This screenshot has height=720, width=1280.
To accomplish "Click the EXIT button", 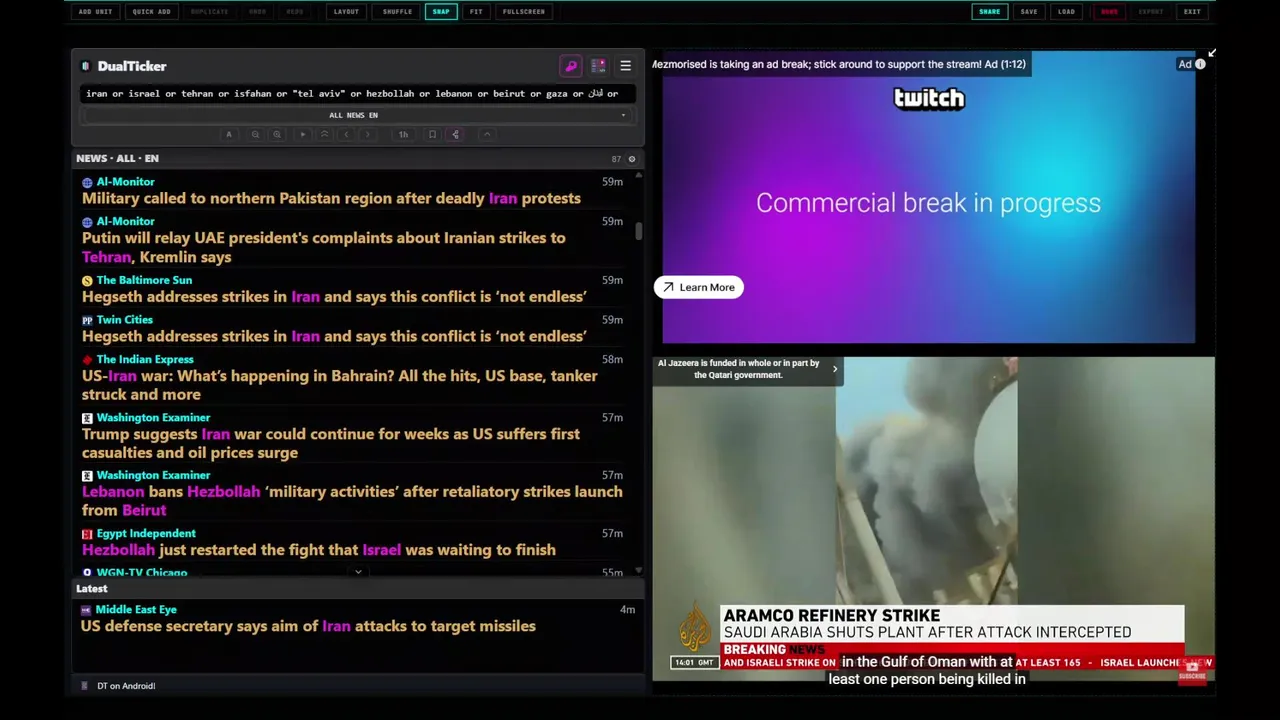I will tap(1192, 12).
